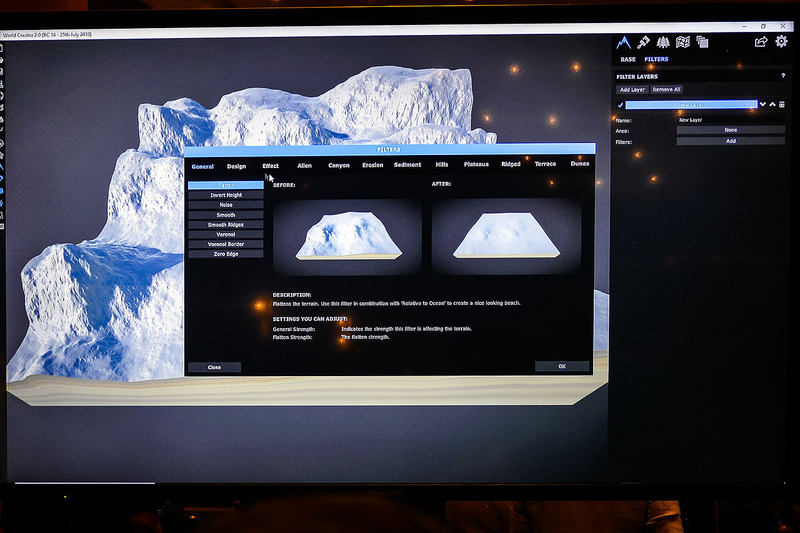Click the Add Layer button
Image resolution: width=800 pixels, height=533 pixels.
(632, 90)
